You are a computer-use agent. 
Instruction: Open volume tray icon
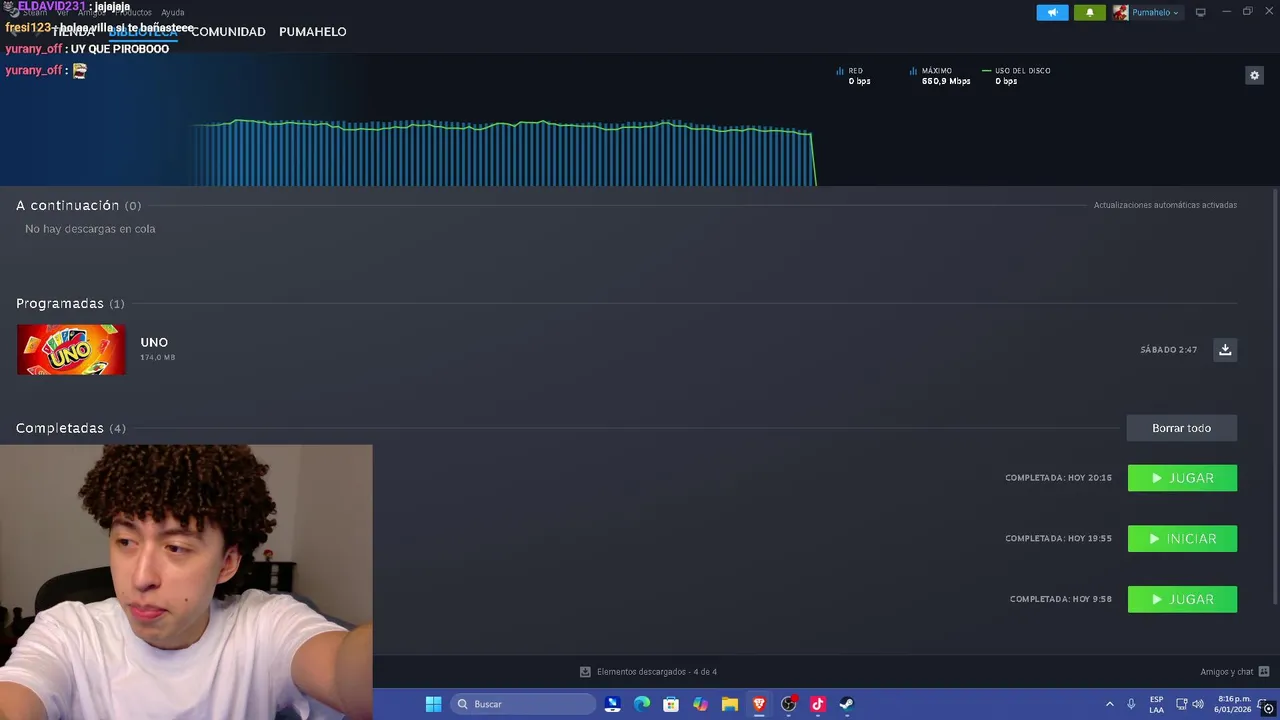[x=1198, y=704]
